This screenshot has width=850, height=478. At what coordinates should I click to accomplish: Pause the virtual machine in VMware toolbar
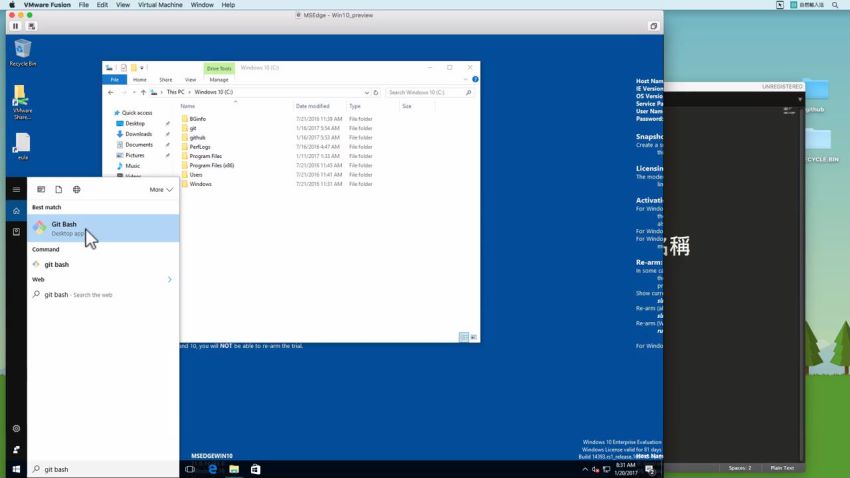16,26
